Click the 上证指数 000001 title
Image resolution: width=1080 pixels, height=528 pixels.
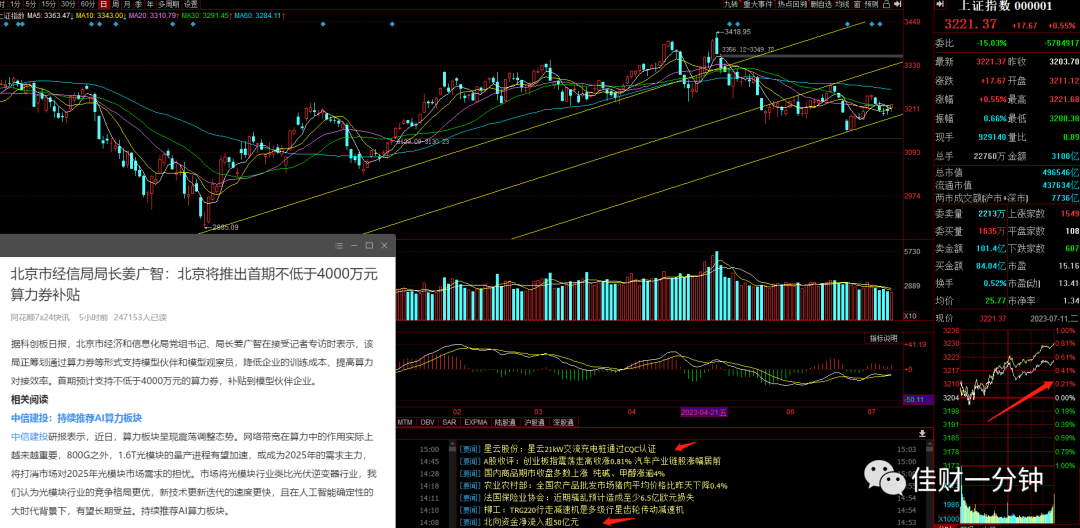1005,6
